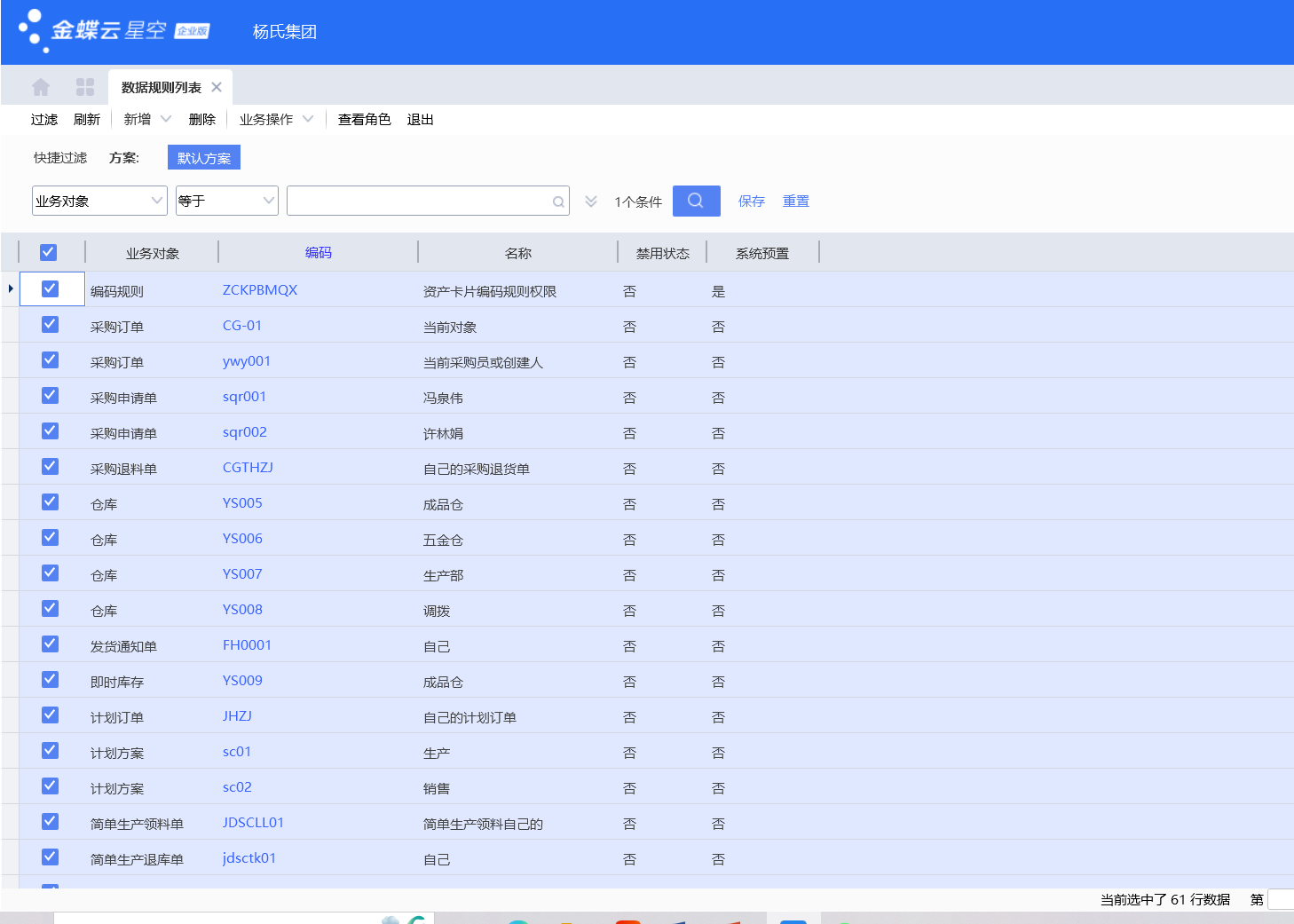This screenshot has width=1294, height=924.
Task: Select the 资产卡片编码规则权限 name cell
Action: click(x=490, y=291)
